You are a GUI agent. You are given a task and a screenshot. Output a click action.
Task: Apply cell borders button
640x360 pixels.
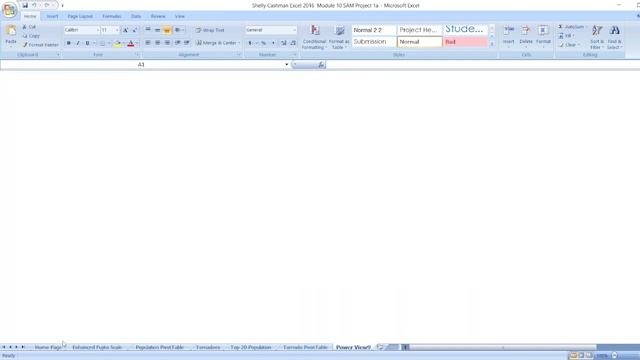coord(102,43)
